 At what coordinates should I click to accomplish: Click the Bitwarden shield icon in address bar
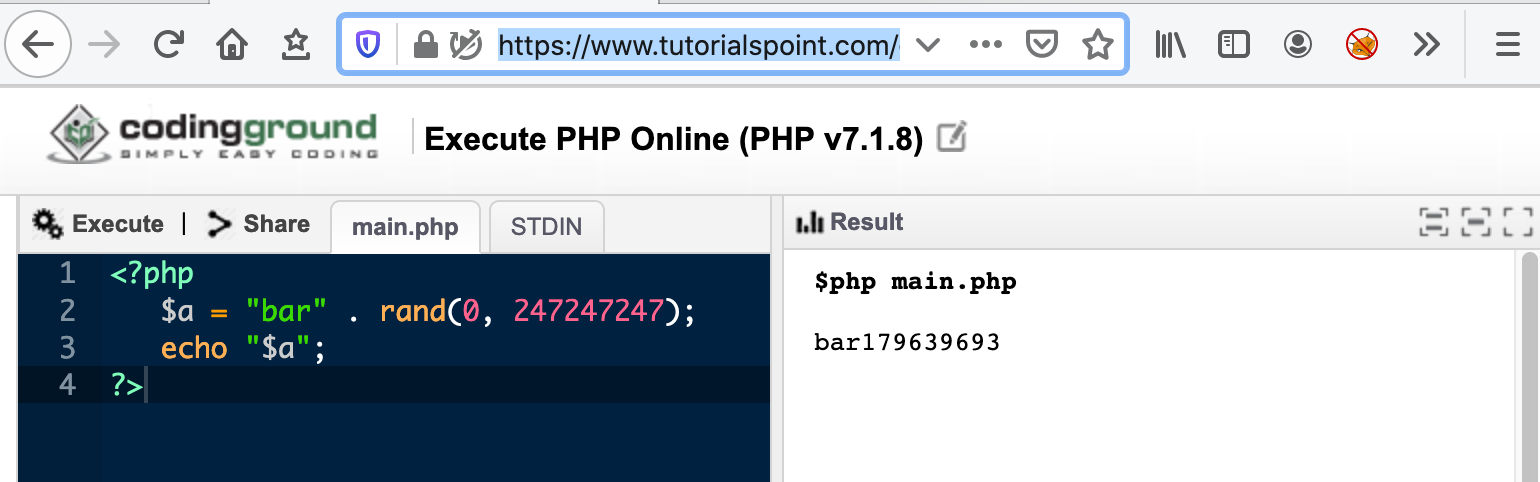click(369, 45)
